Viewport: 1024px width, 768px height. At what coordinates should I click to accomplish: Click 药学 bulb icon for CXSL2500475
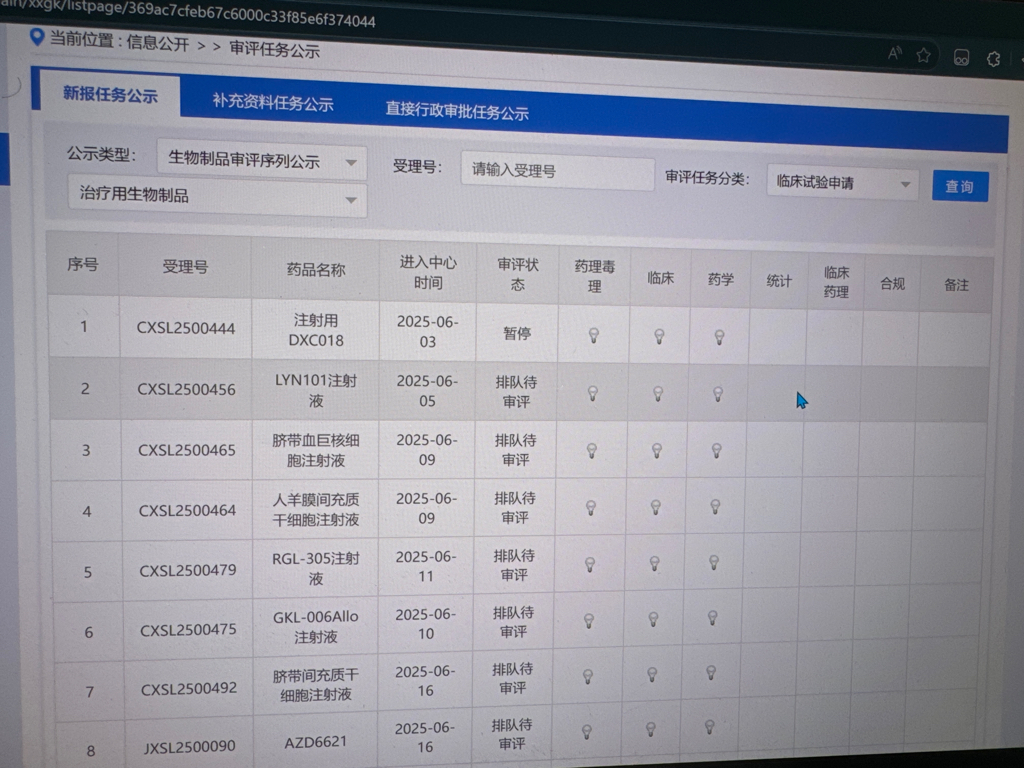pyautogui.click(x=712, y=618)
